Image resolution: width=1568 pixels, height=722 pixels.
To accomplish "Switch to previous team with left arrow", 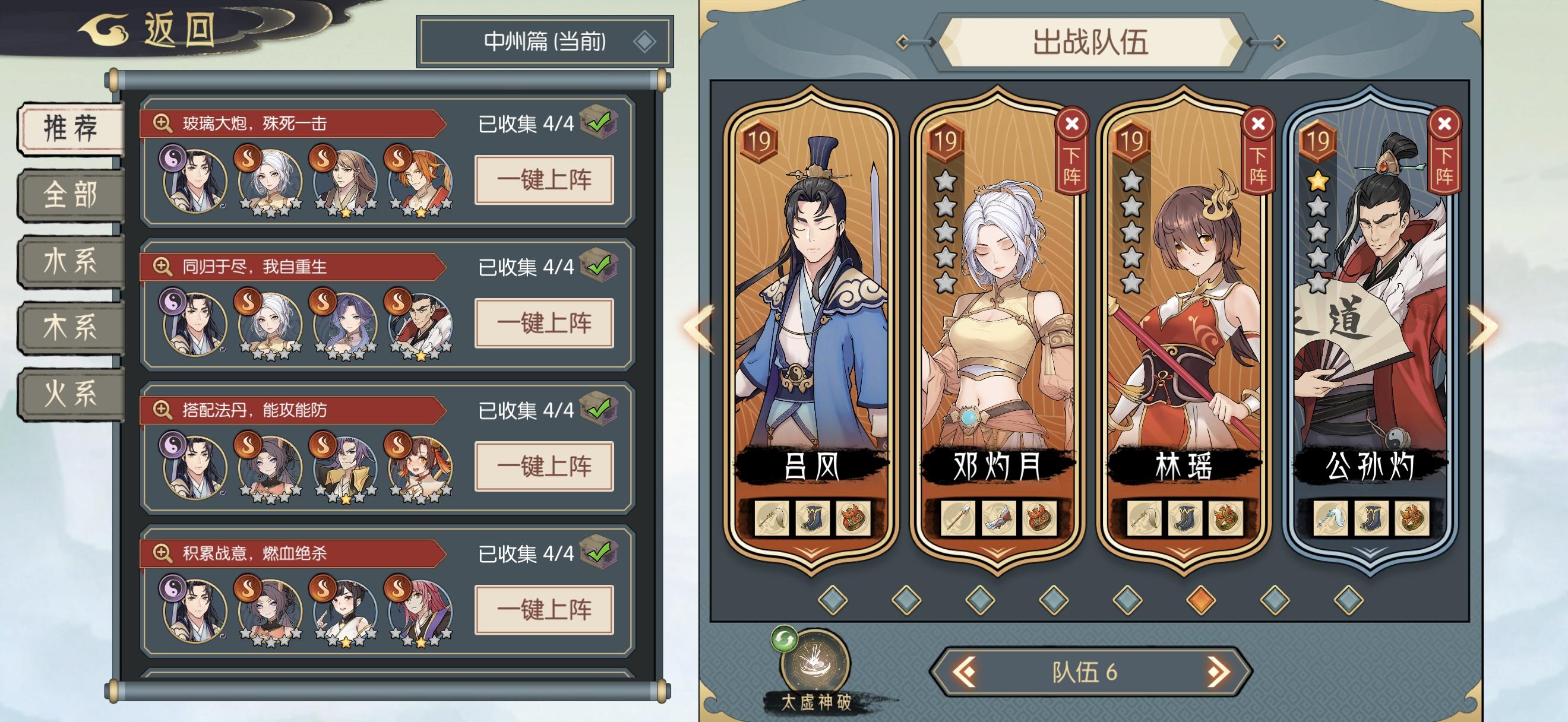I will tap(965, 672).
